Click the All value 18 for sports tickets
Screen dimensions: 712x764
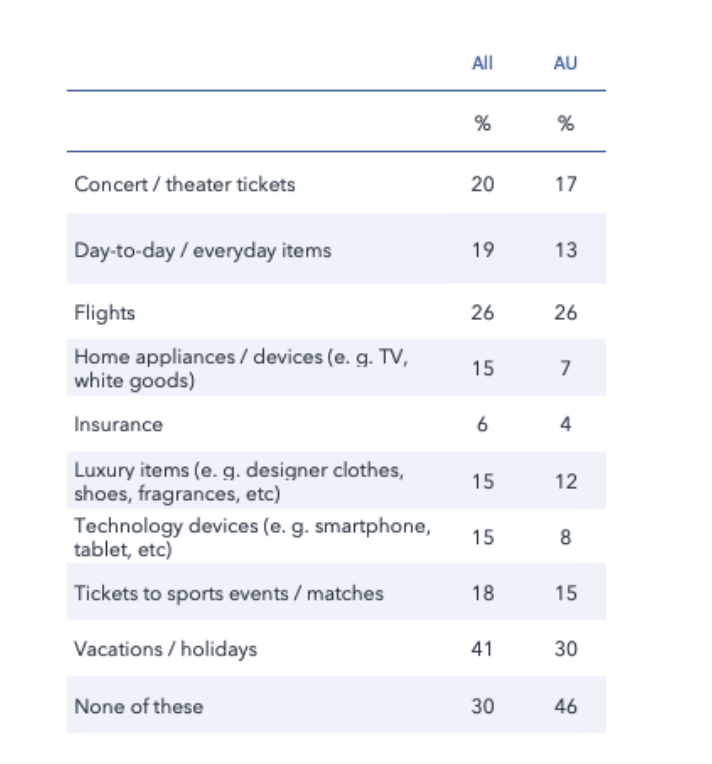pyautogui.click(x=482, y=593)
